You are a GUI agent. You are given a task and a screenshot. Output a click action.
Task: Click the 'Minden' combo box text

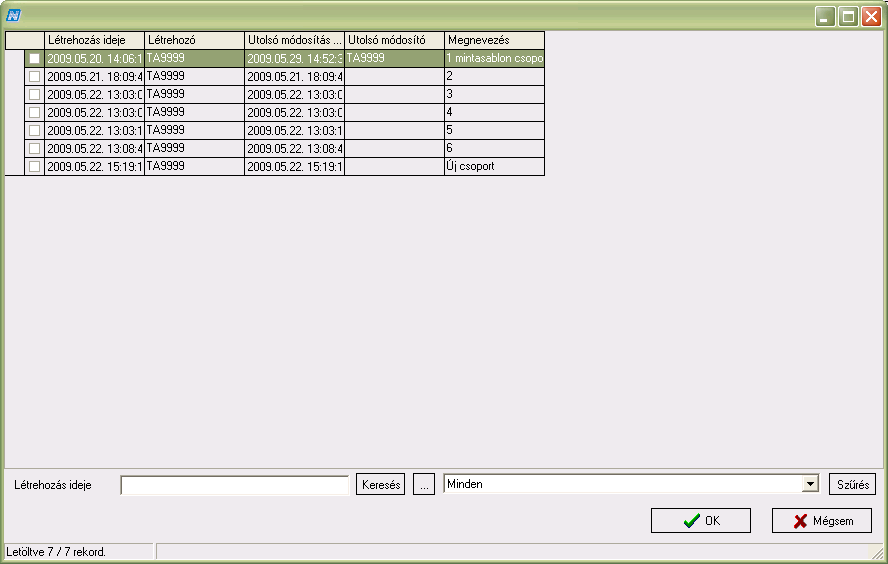(465, 484)
